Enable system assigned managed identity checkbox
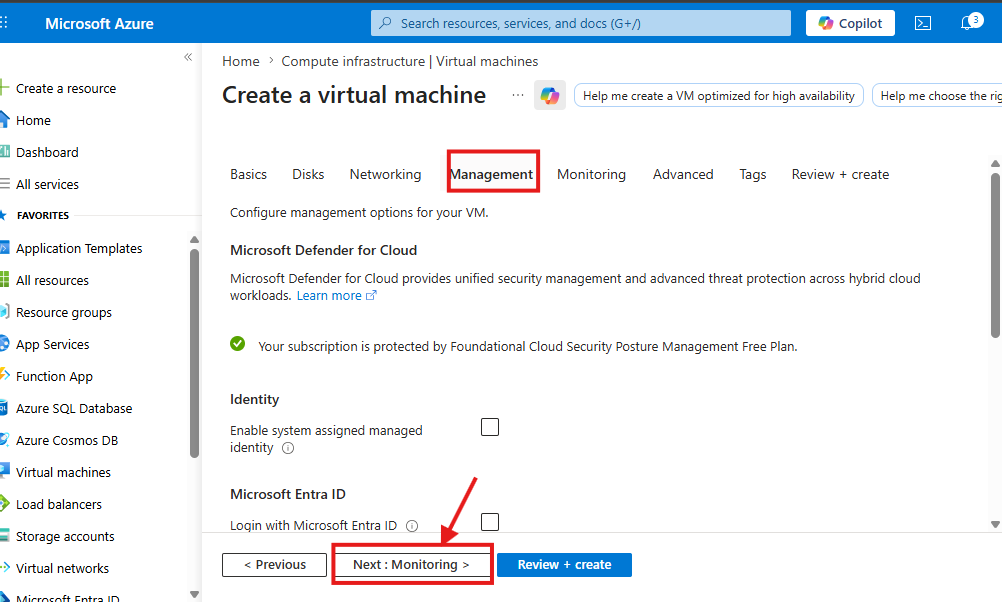The height and width of the screenshot is (602, 1002). [x=490, y=427]
